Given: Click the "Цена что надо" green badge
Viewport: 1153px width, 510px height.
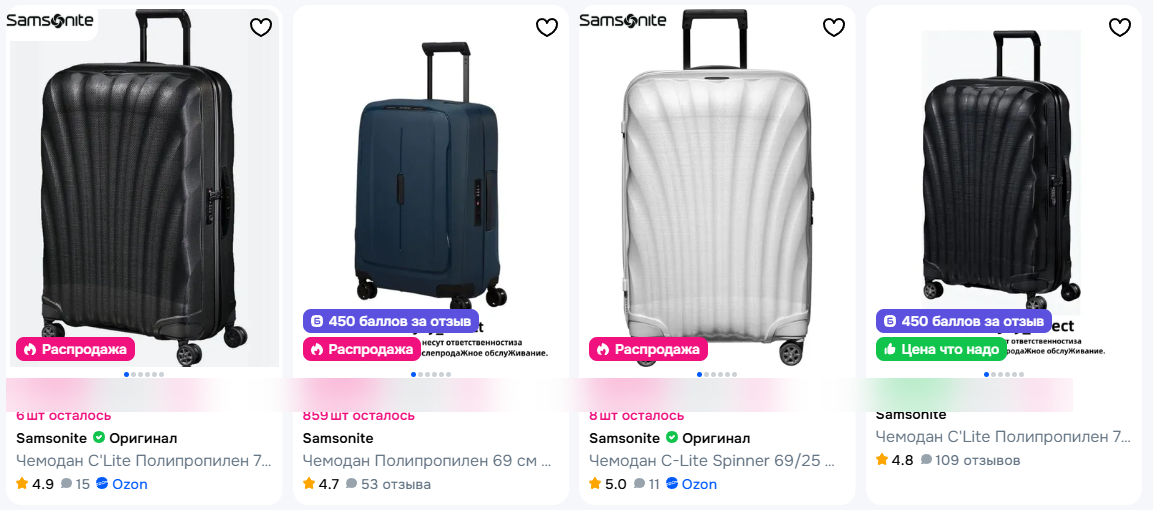Looking at the screenshot, I should coord(941,349).
